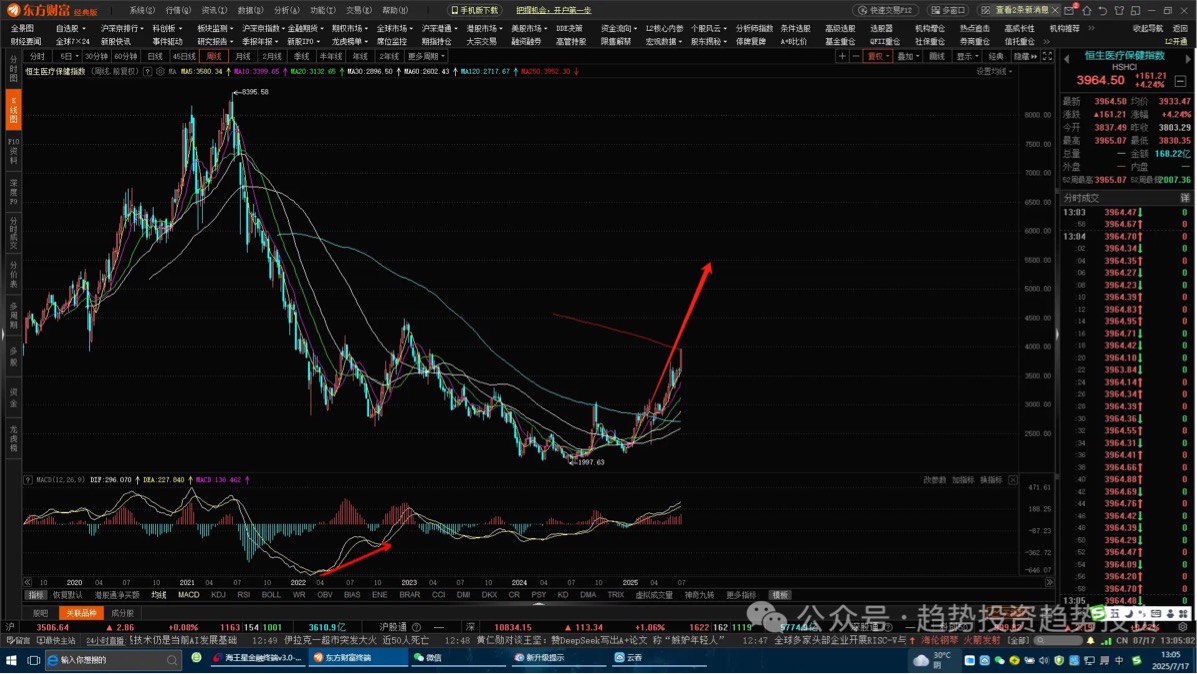The width and height of the screenshot is (1197, 674).
Task: Toggle fullscreen chart icon
Action: point(1047,56)
